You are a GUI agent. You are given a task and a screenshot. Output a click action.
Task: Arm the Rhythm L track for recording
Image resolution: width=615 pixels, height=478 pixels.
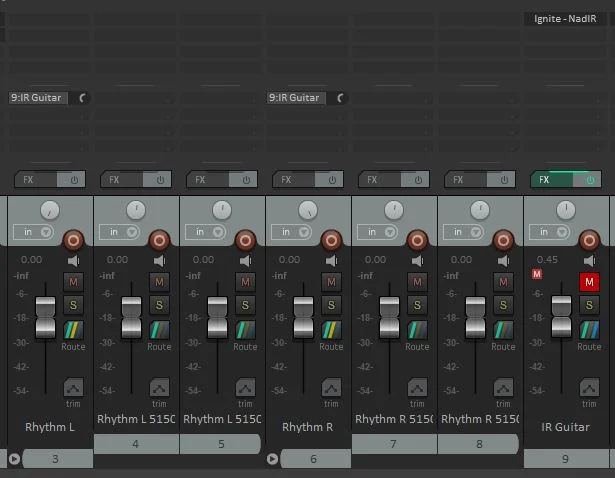click(73, 240)
